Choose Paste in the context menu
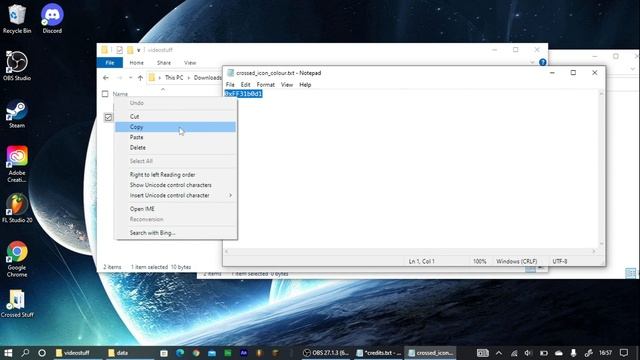640x360 pixels. click(176, 137)
